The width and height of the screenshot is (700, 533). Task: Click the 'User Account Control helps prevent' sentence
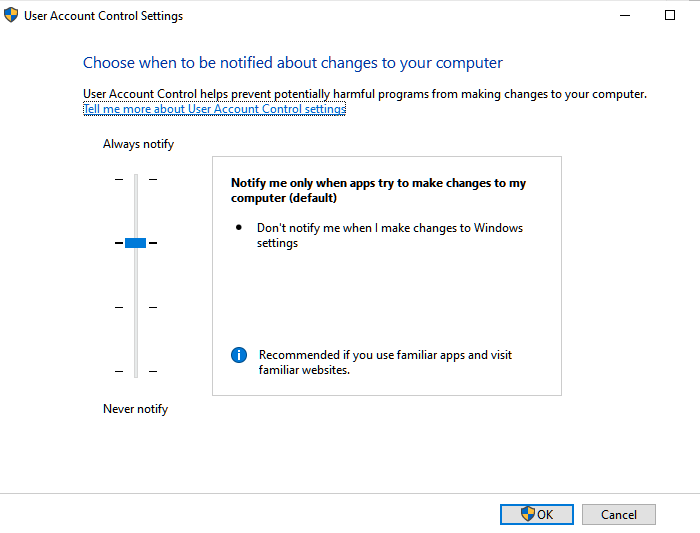365,94
